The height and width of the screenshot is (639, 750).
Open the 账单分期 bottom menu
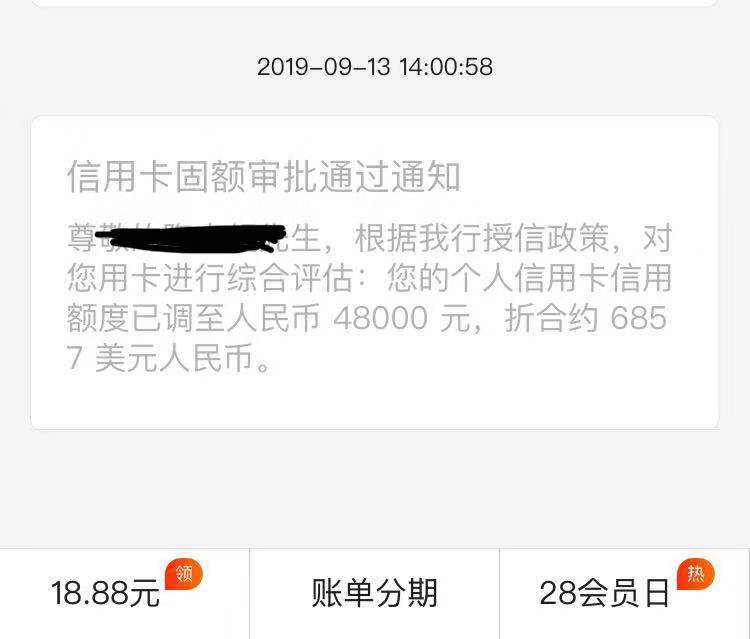[x=375, y=593]
